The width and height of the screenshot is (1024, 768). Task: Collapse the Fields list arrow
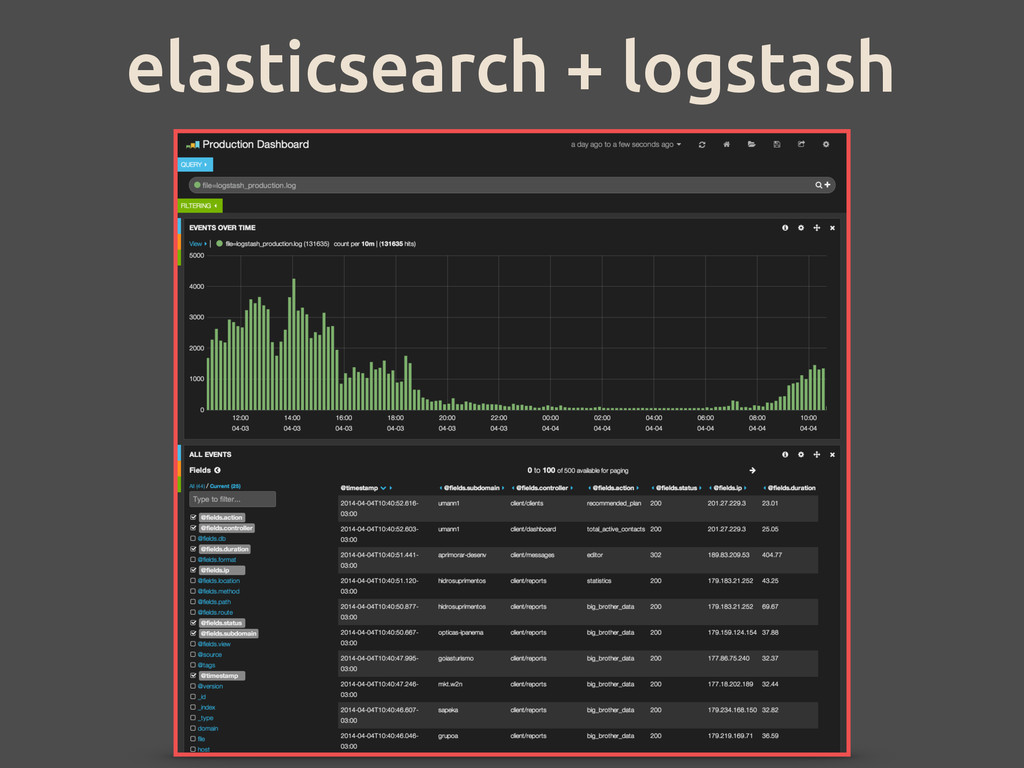point(217,470)
